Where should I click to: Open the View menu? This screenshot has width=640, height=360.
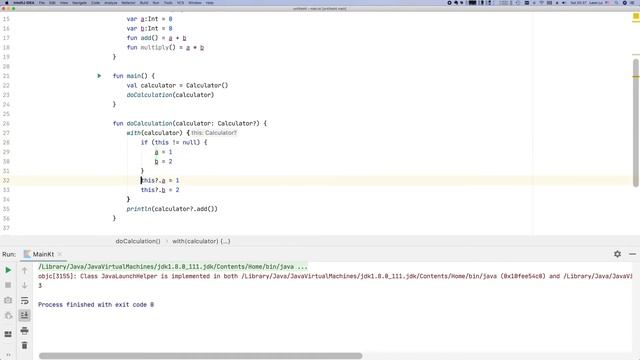click(64, 3)
